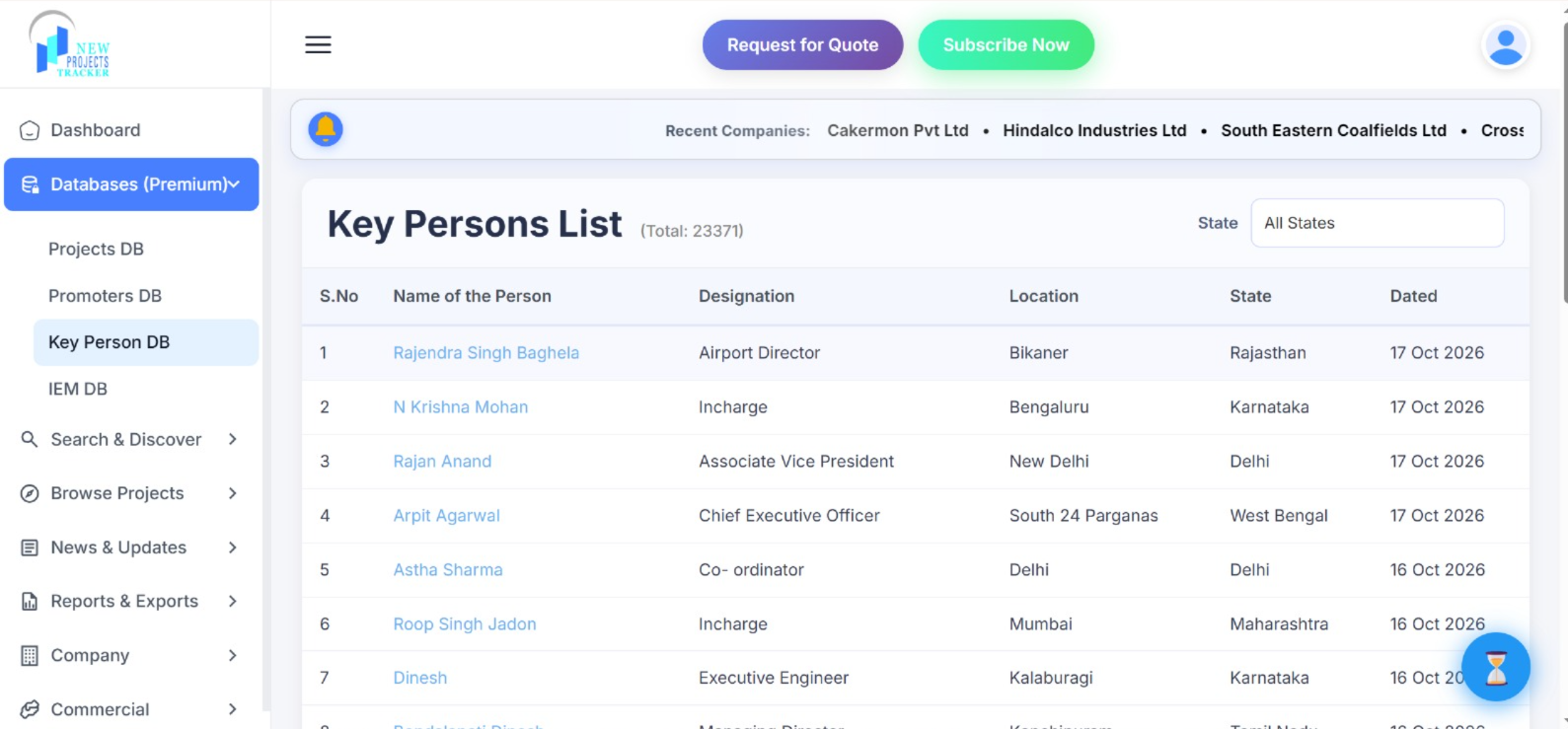Open Arpit Agarwal person link
1568x729 pixels.
click(446, 516)
